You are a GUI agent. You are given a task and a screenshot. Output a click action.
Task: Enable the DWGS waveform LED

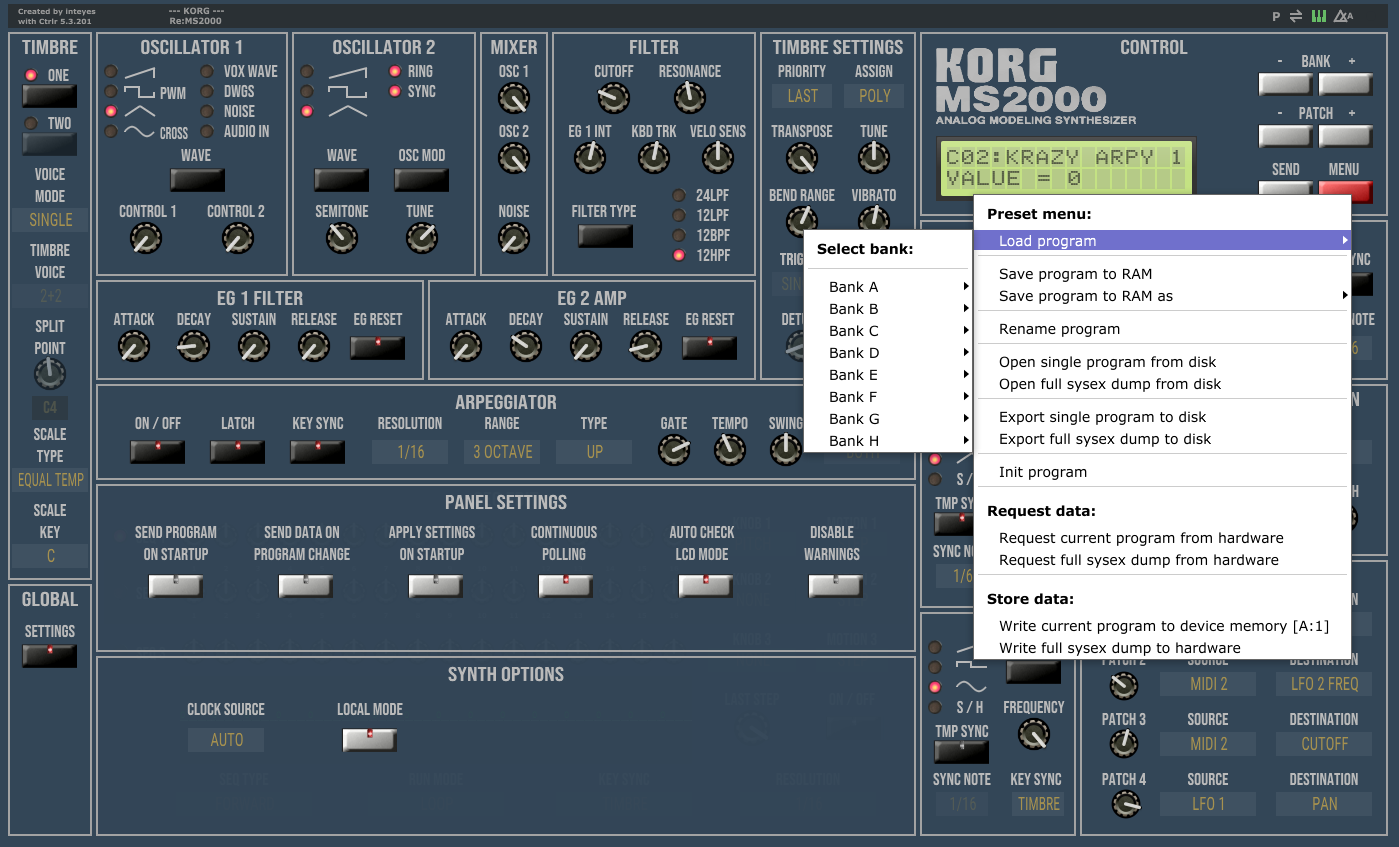[x=207, y=92]
